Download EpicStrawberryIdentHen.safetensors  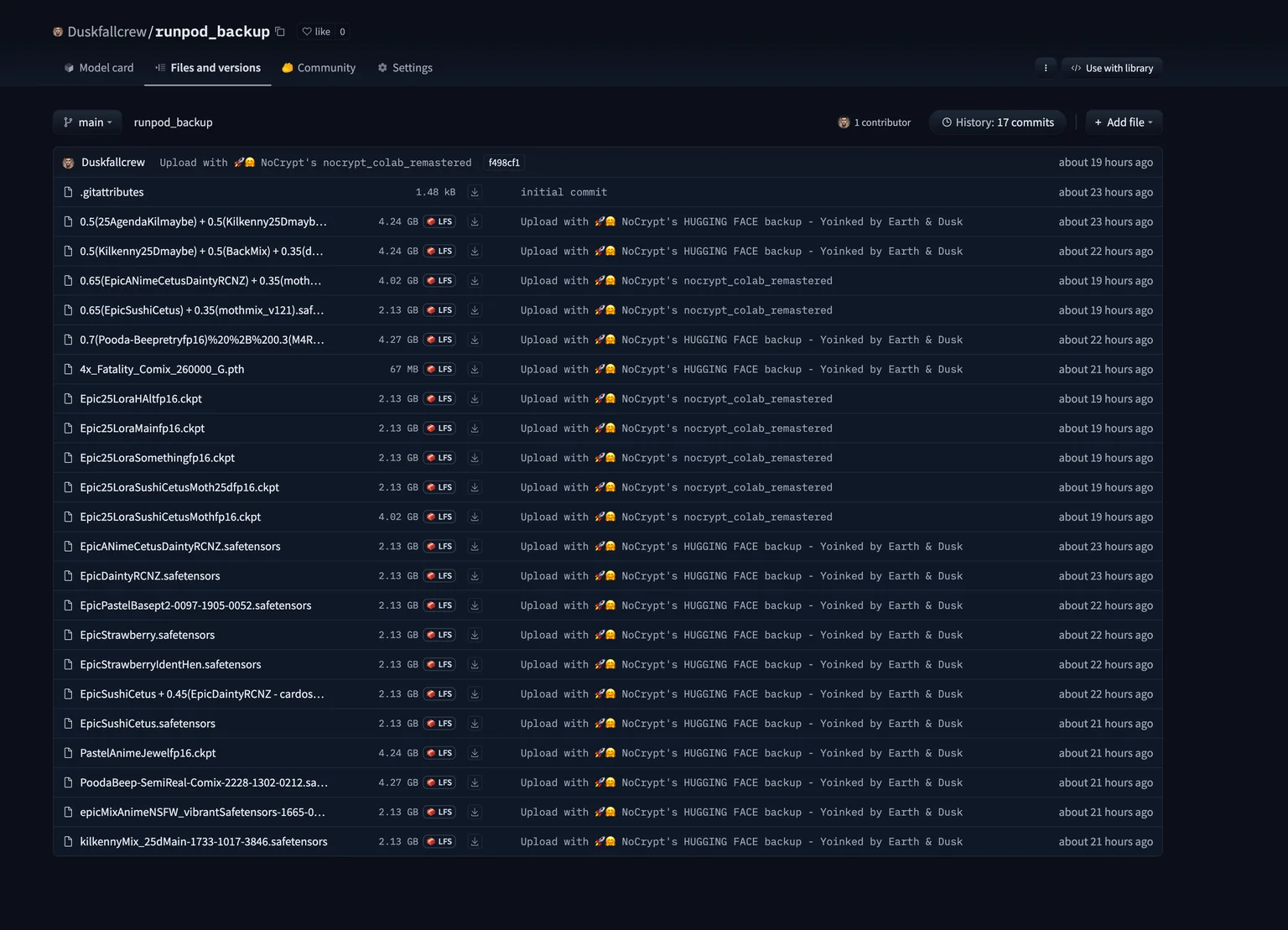475,664
